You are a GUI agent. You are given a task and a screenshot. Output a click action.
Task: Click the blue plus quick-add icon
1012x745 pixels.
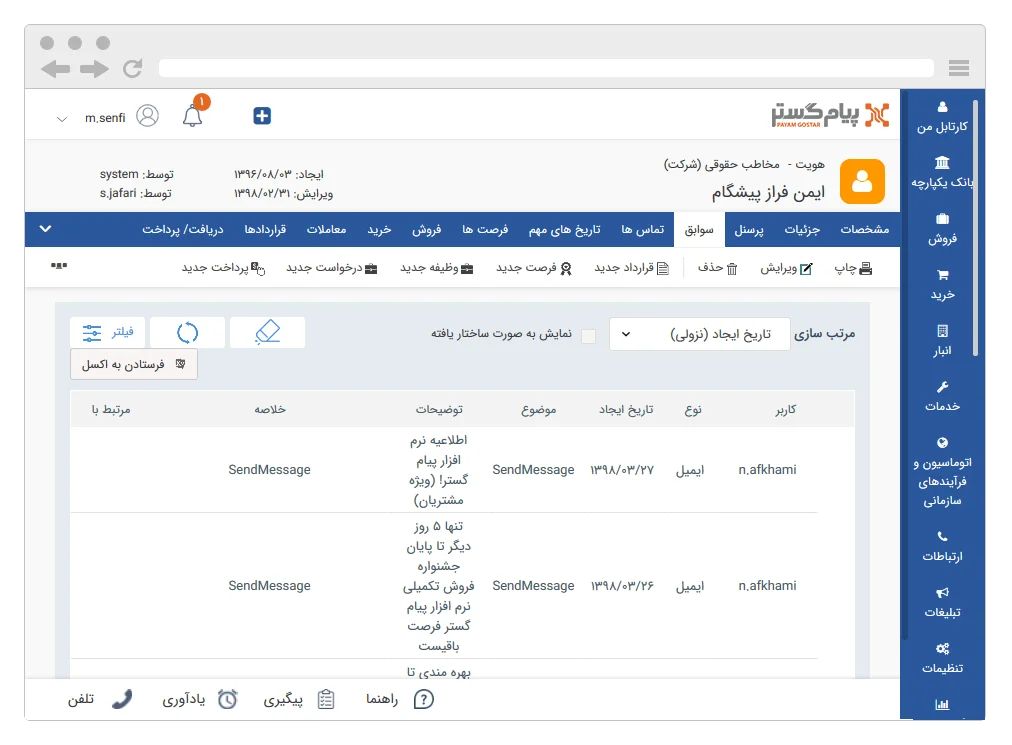[262, 116]
